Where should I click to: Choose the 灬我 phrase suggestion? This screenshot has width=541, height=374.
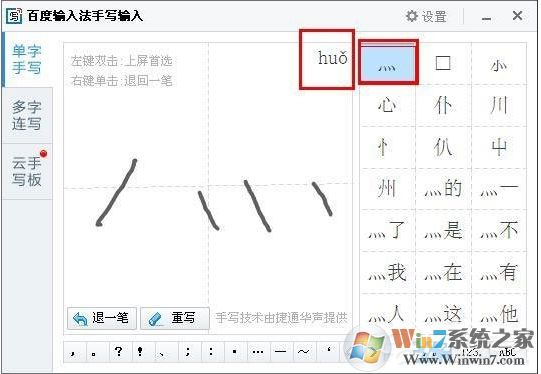click(x=387, y=273)
